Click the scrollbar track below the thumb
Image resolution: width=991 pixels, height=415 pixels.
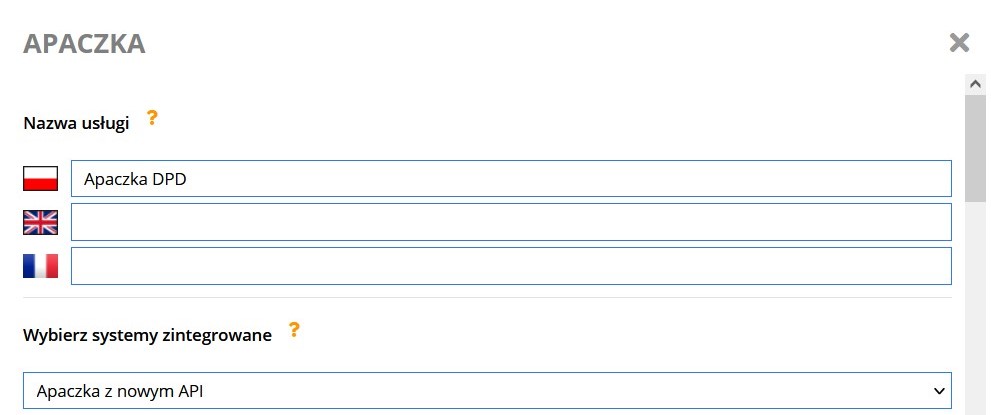[975, 310]
